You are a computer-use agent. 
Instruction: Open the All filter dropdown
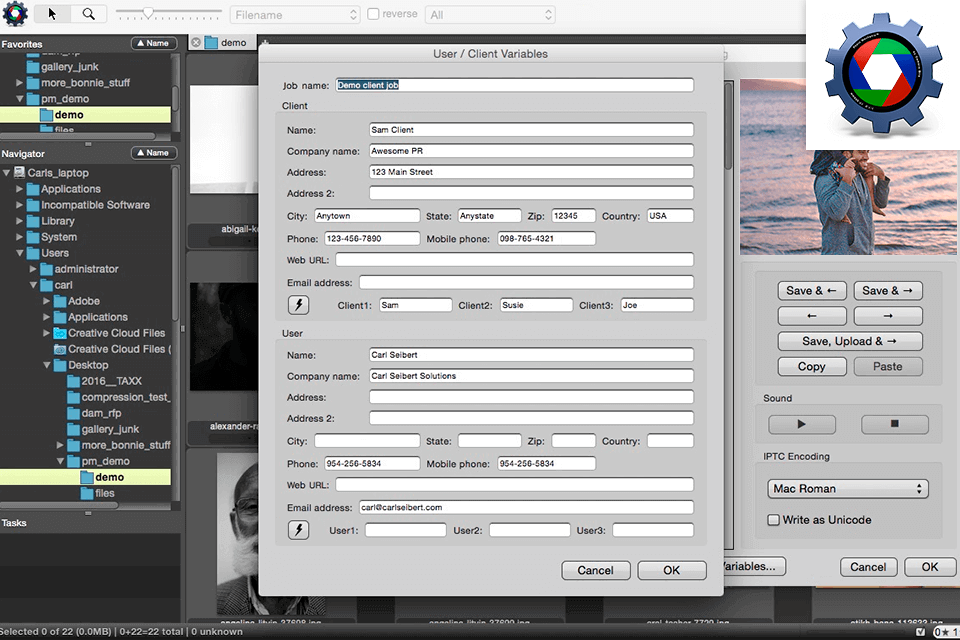pos(490,14)
